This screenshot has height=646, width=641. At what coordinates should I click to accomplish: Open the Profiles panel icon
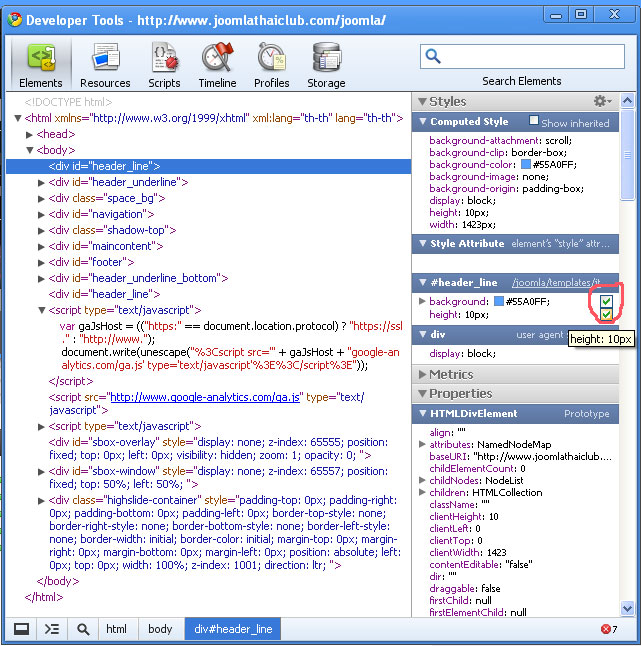tap(271, 57)
